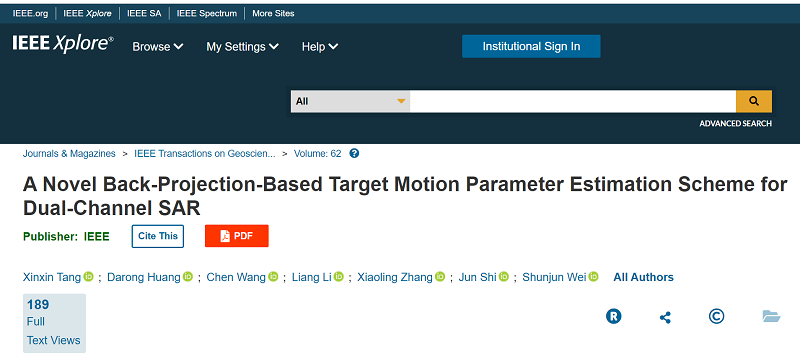Open Xinxin Tang's ORCID icon
800x361 pixels.
pyautogui.click(x=88, y=276)
